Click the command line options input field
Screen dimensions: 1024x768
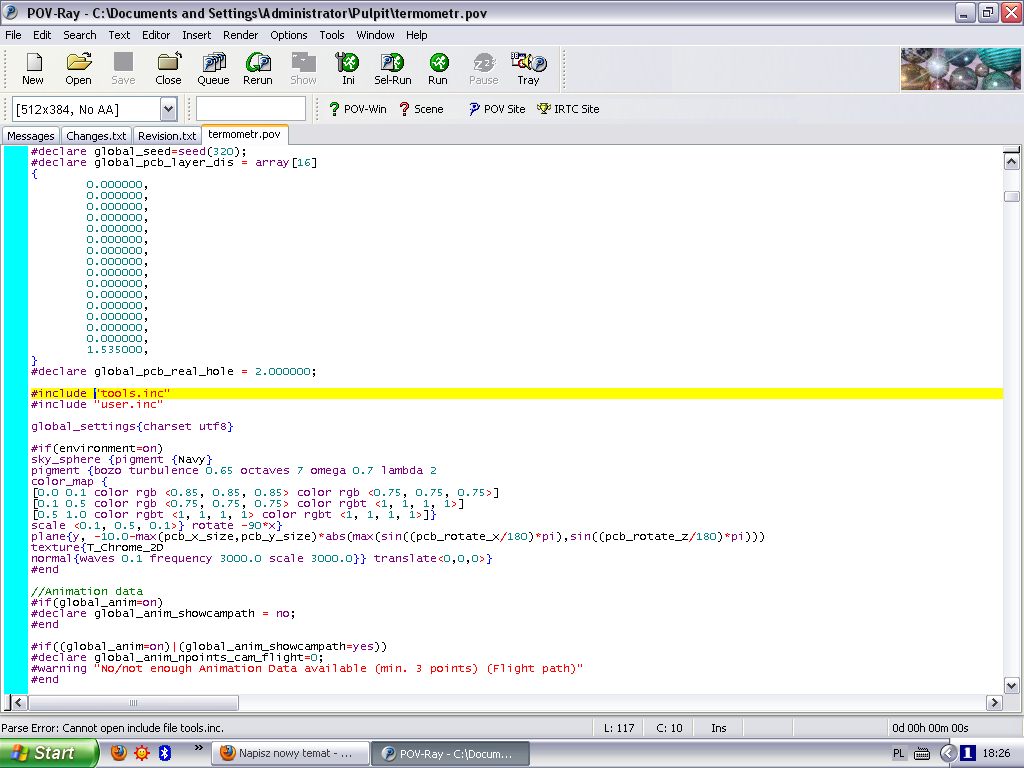pos(251,109)
